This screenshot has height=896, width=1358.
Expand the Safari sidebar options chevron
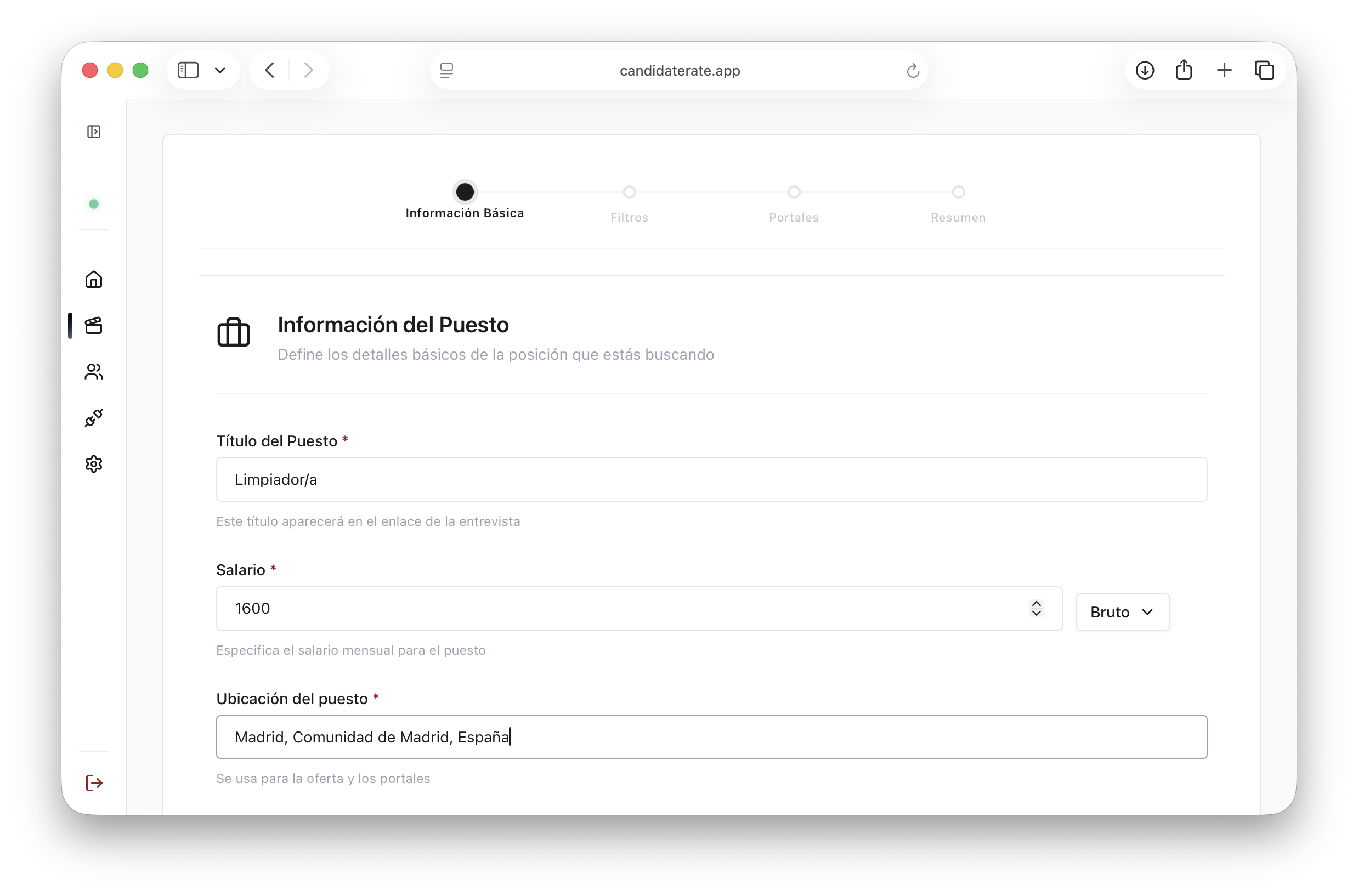click(x=220, y=70)
